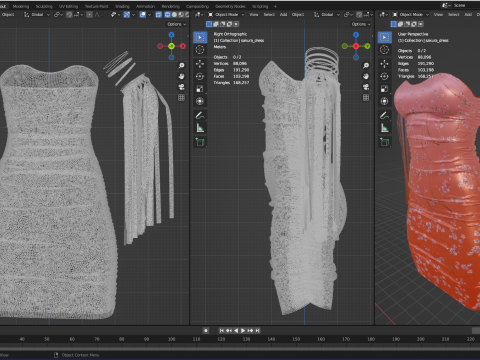This screenshot has height=360, width=480.
Task: Click frame 150 on the timeline ruler
Action: (296, 339)
